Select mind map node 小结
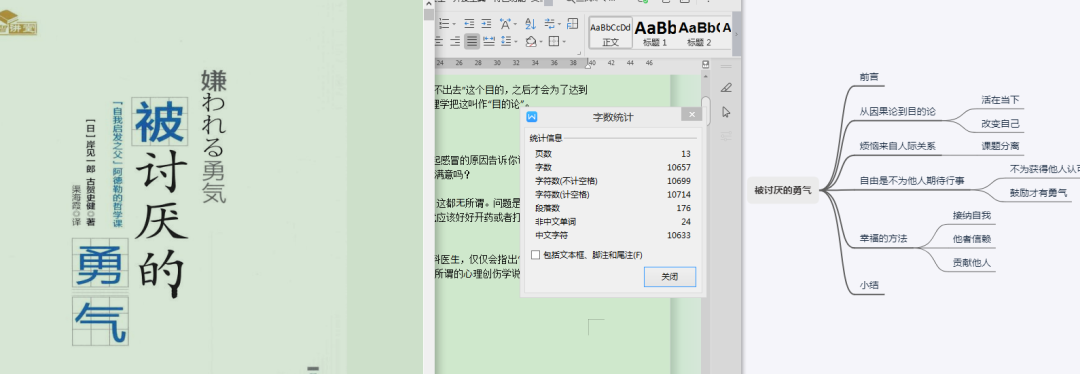Image resolution: width=1080 pixels, height=374 pixels. tap(869, 285)
